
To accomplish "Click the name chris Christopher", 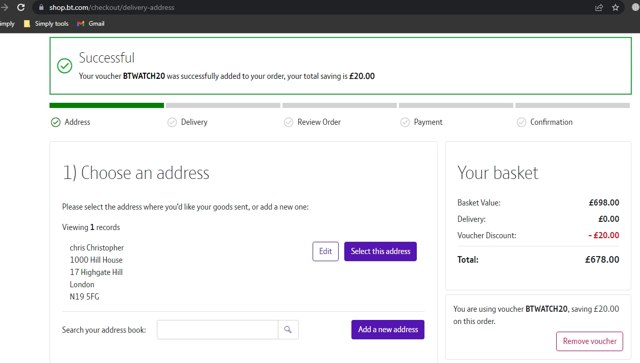I will pos(97,248).
